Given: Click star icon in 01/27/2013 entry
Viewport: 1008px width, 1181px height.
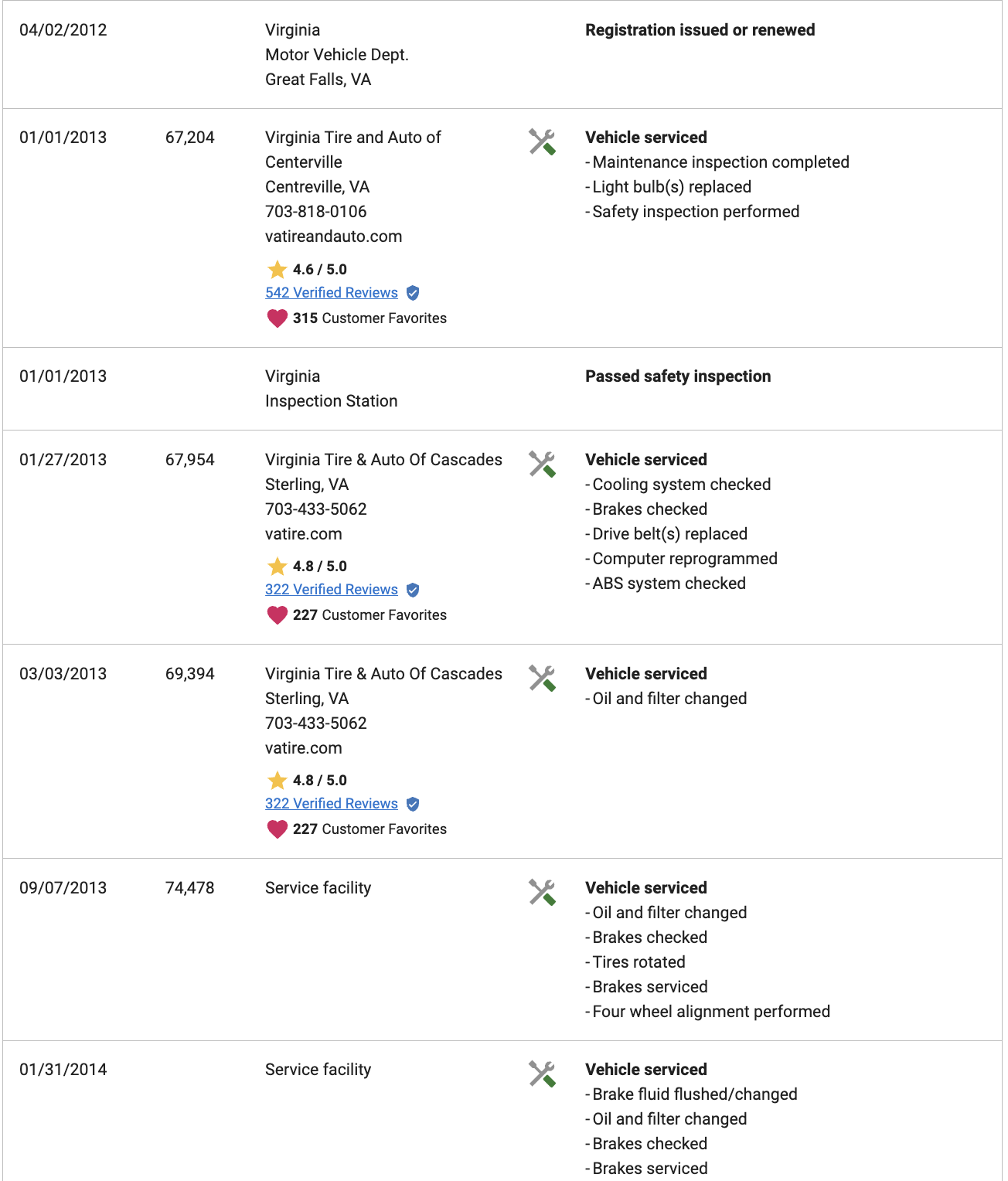Looking at the screenshot, I should [277, 566].
